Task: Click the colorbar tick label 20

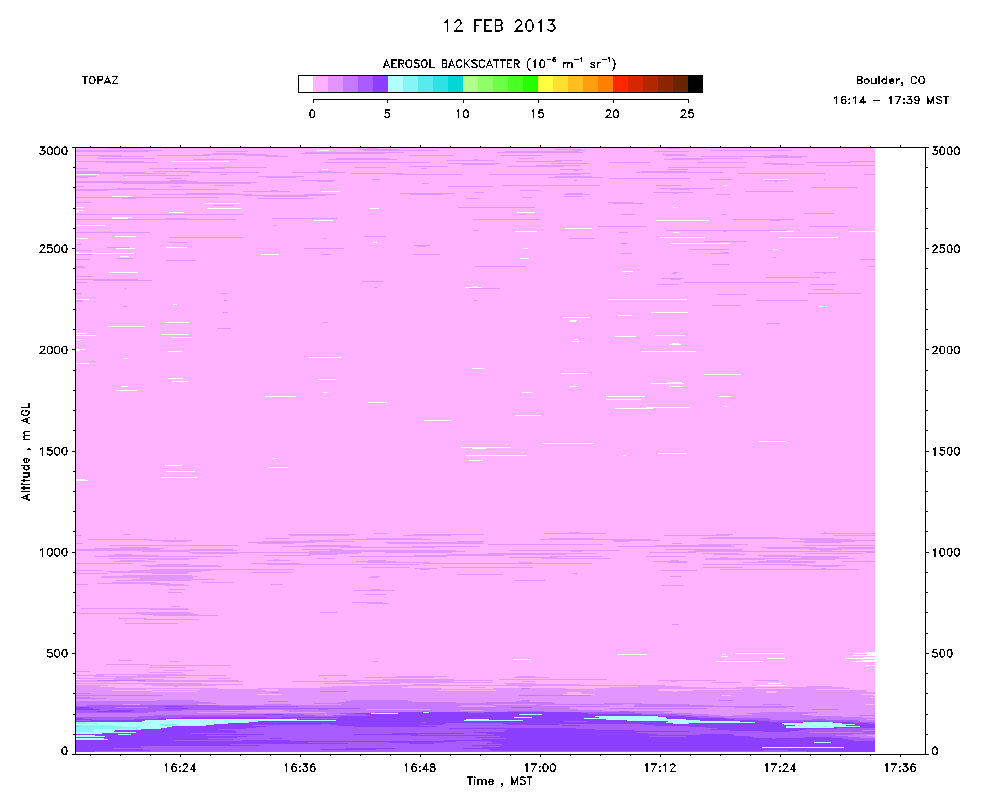Action: (x=612, y=114)
